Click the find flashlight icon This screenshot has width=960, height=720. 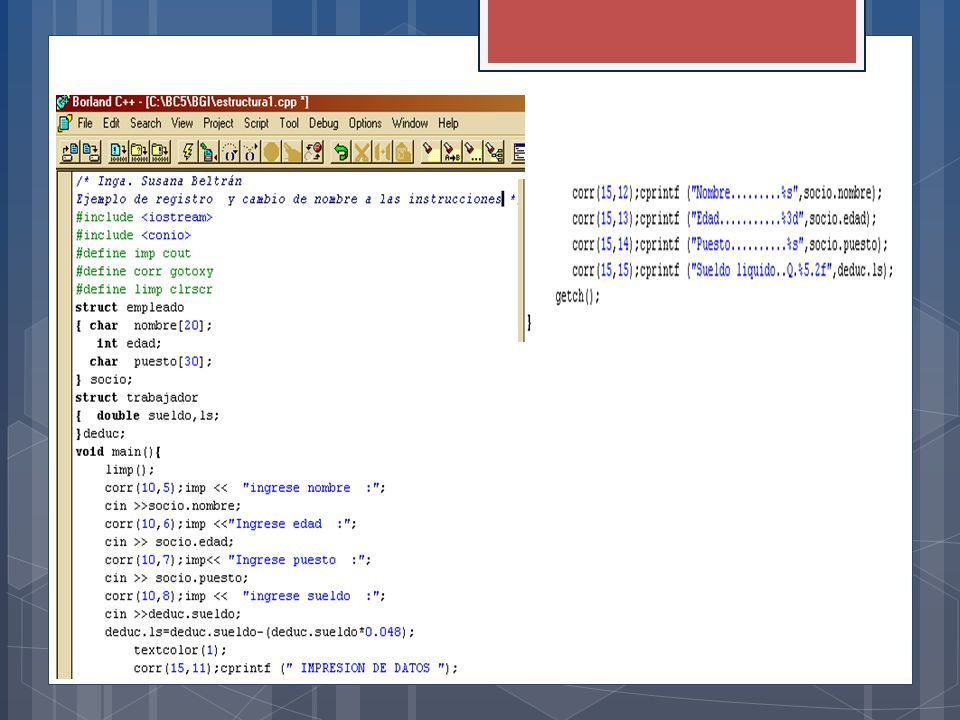(430, 151)
